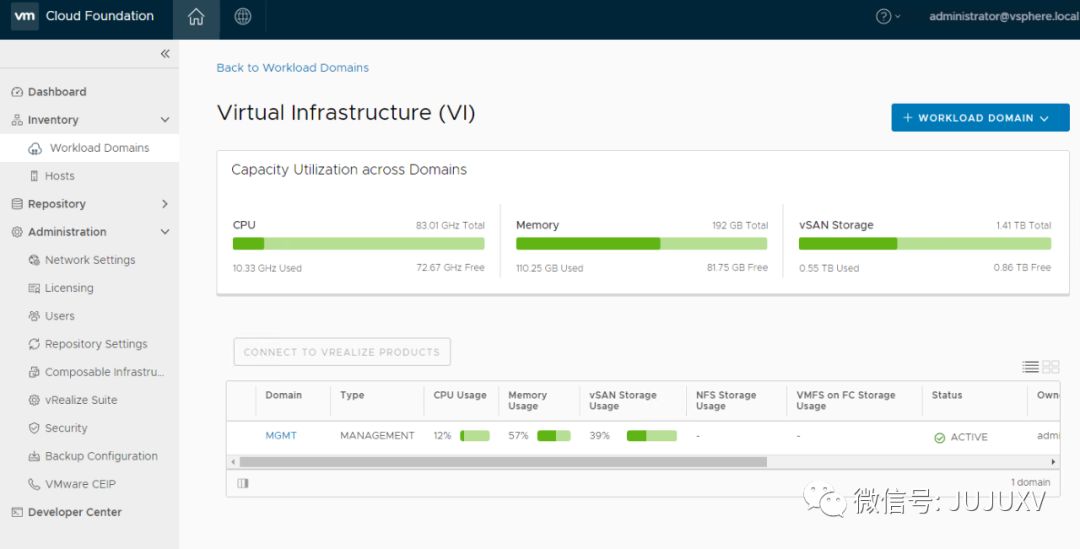
Task: Click the home icon in top bar
Action: 196,17
